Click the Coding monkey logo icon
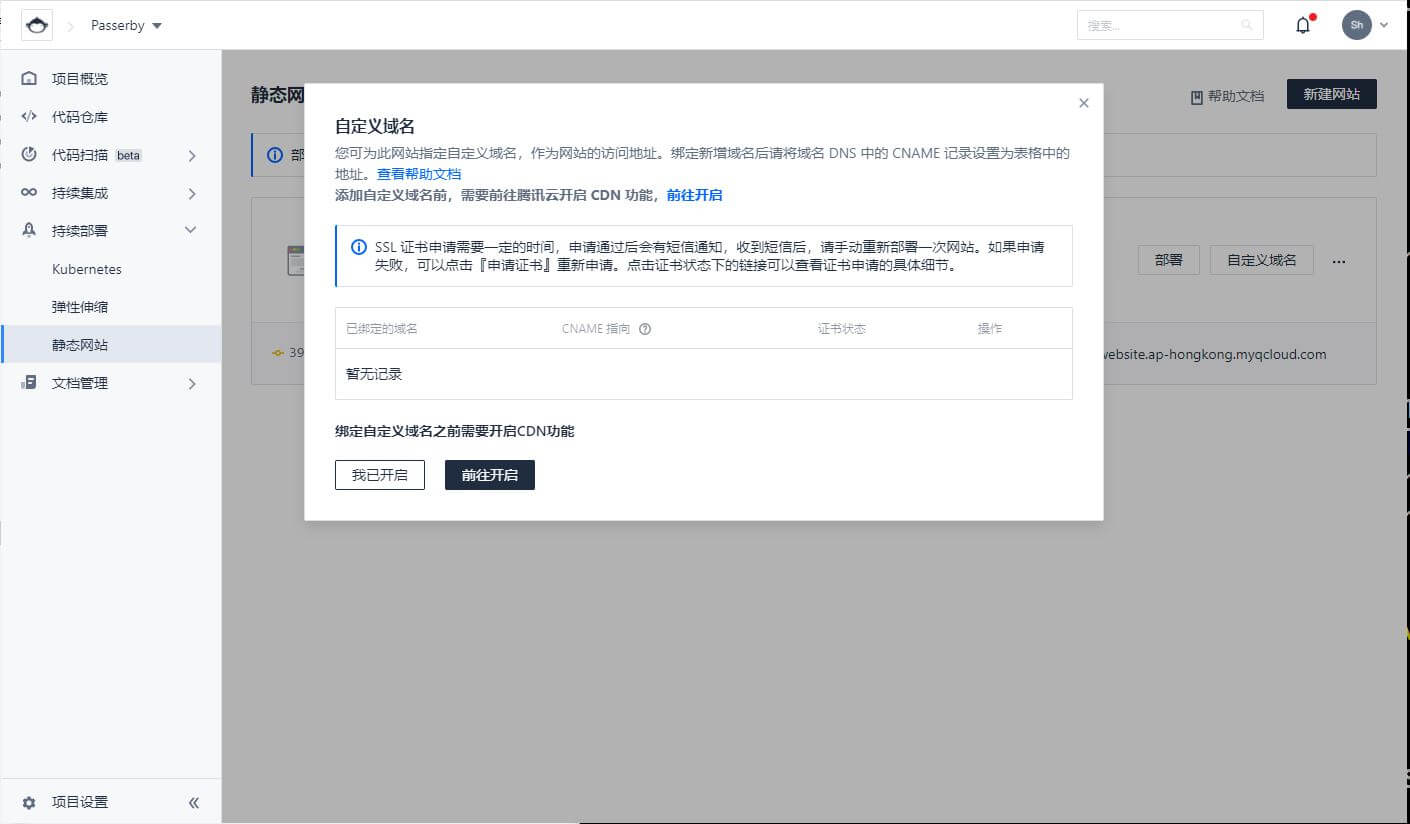 pyautogui.click(x=37, y=25)
